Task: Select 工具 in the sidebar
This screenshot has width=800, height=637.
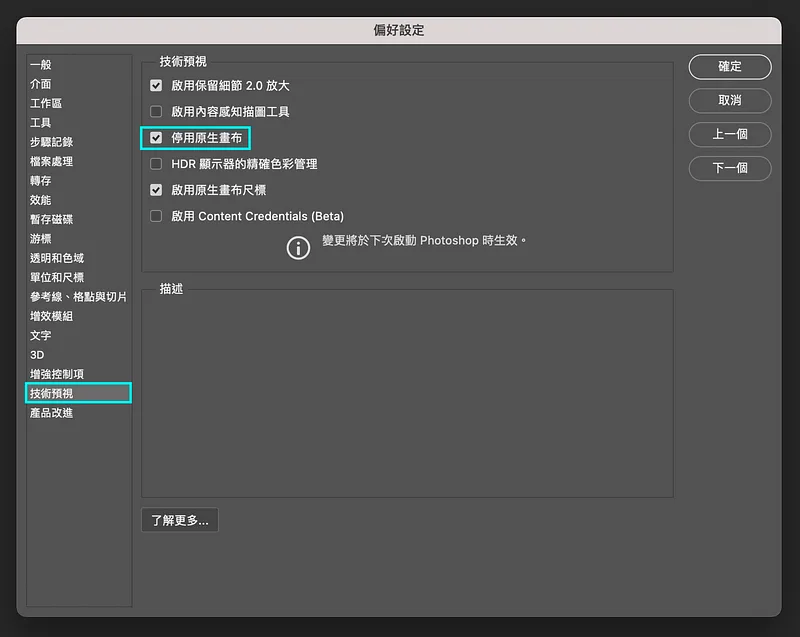Action: click(x=79, y=122)
